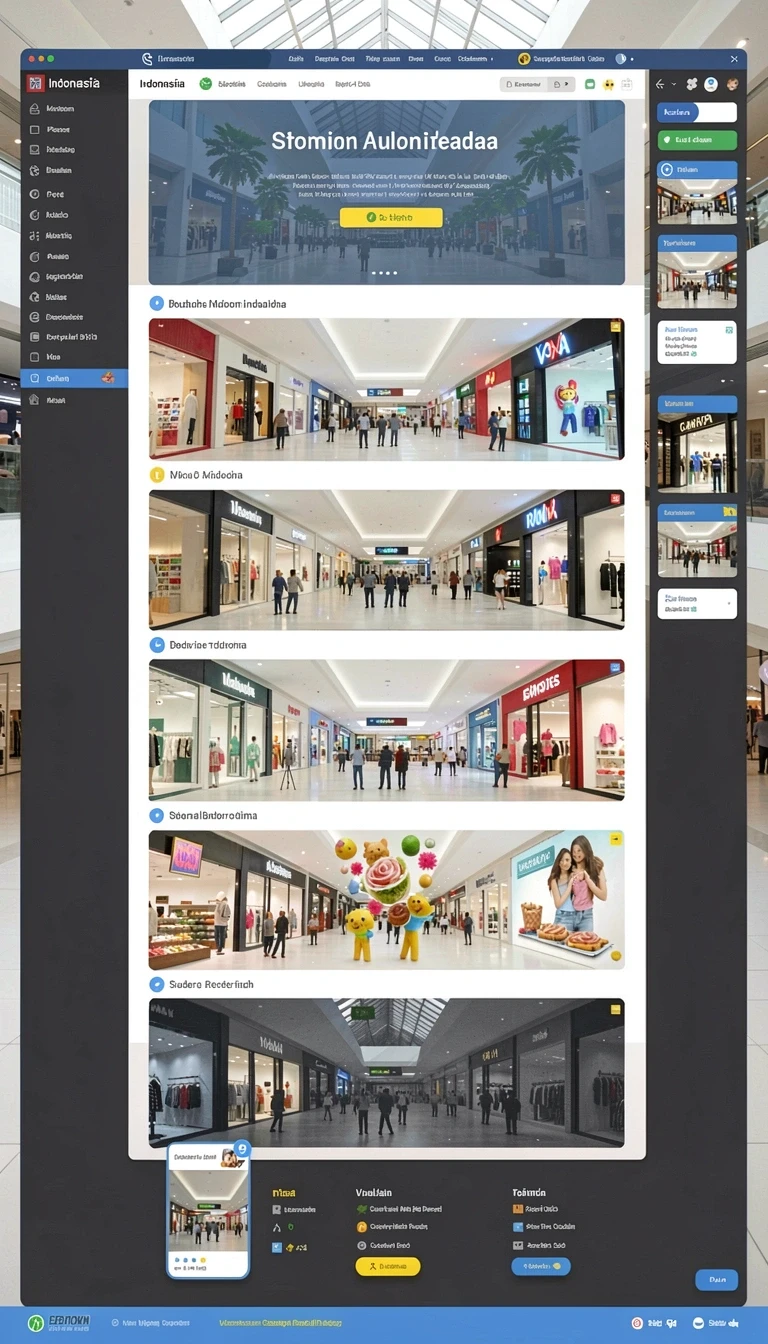
Task: Click yellow badge on cartoon mascots photo
Action: click(616, 839)
